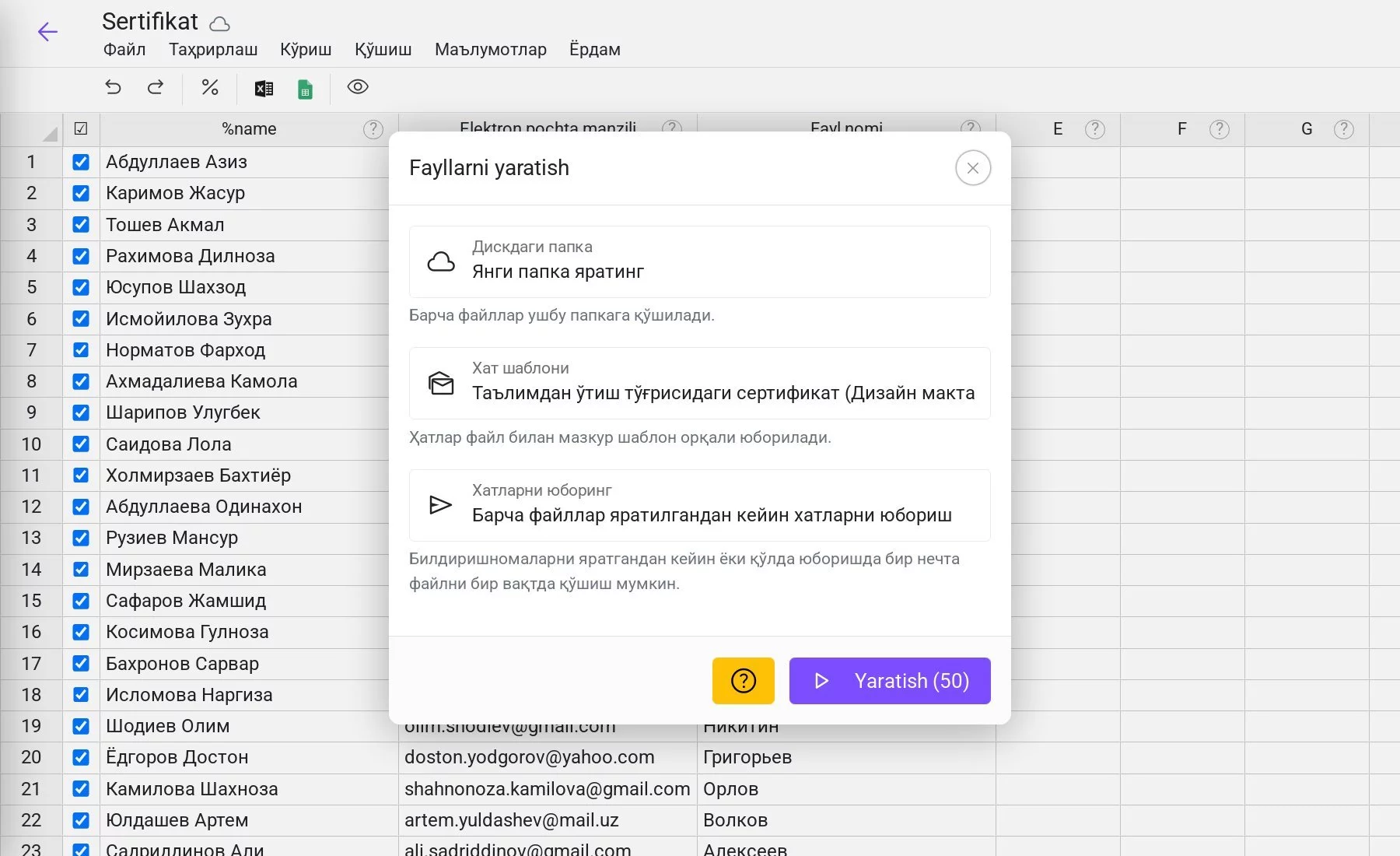Screen dimensions: 1400x856
Task: Click the eye preview icon in toolbar
Action: (358, 86)
